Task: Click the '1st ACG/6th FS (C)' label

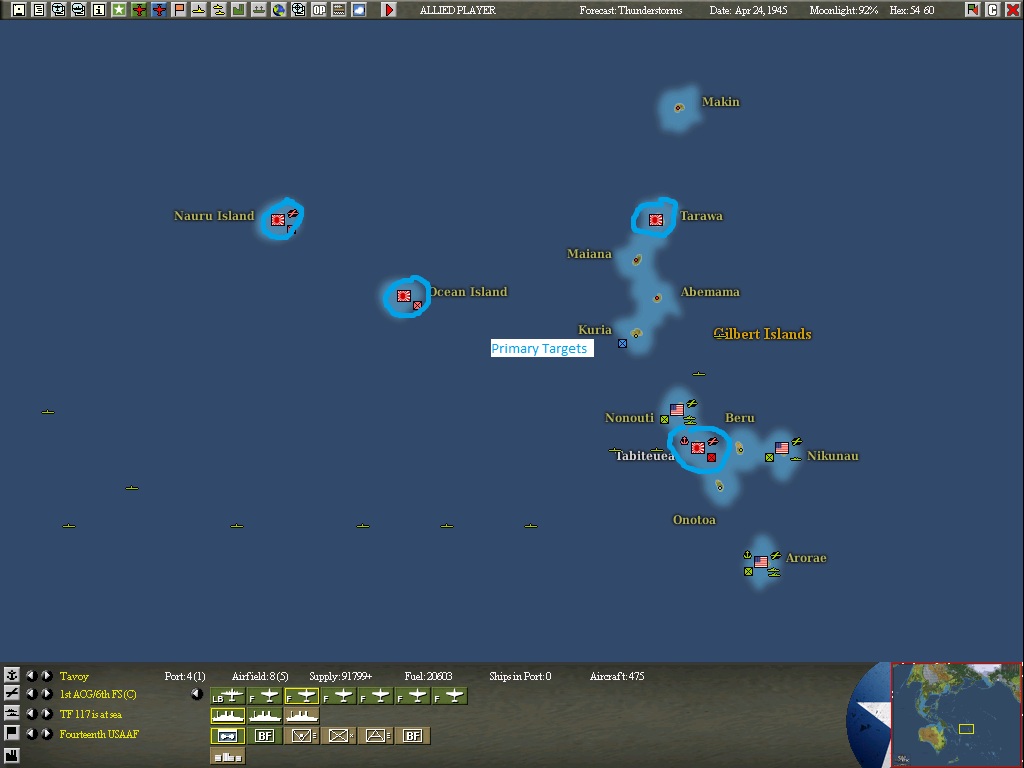Action: tap(98, 694)
